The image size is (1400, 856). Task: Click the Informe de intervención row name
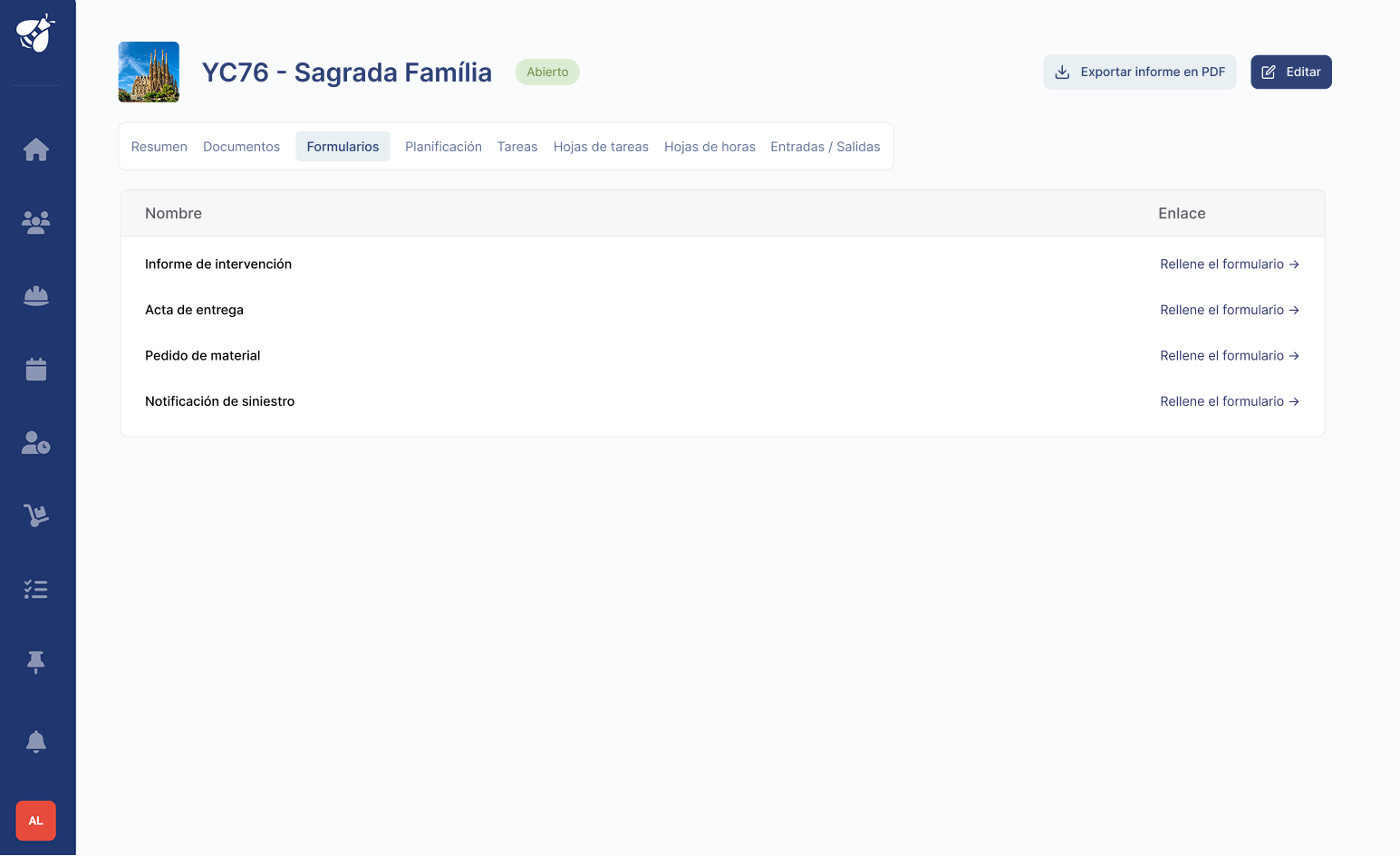[218, 264]
